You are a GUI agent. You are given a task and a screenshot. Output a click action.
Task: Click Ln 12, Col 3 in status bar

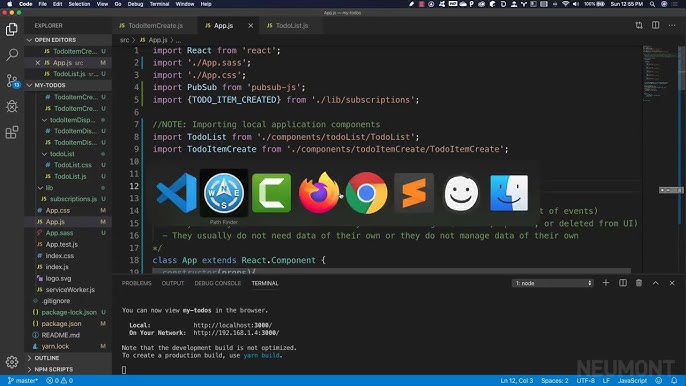coord(517,381)
